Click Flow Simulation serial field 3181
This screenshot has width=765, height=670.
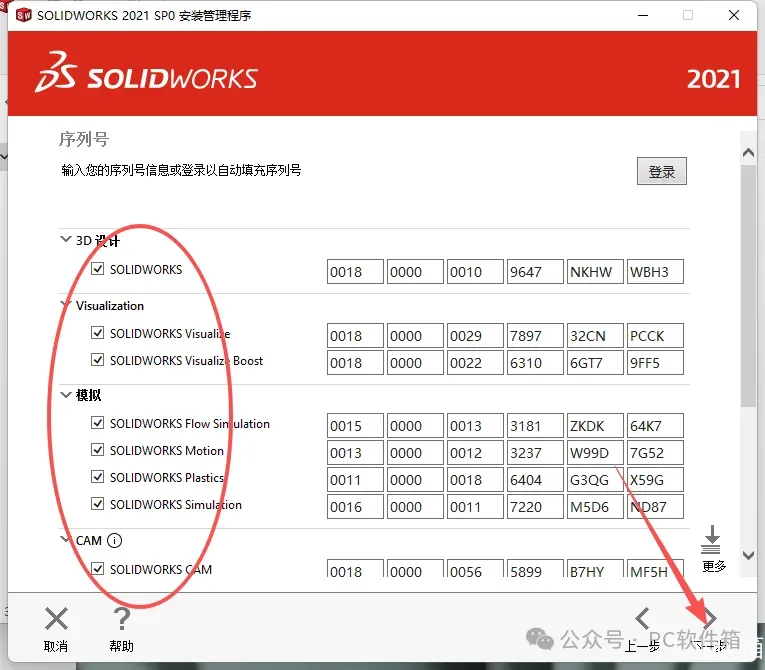pos(535,426)
